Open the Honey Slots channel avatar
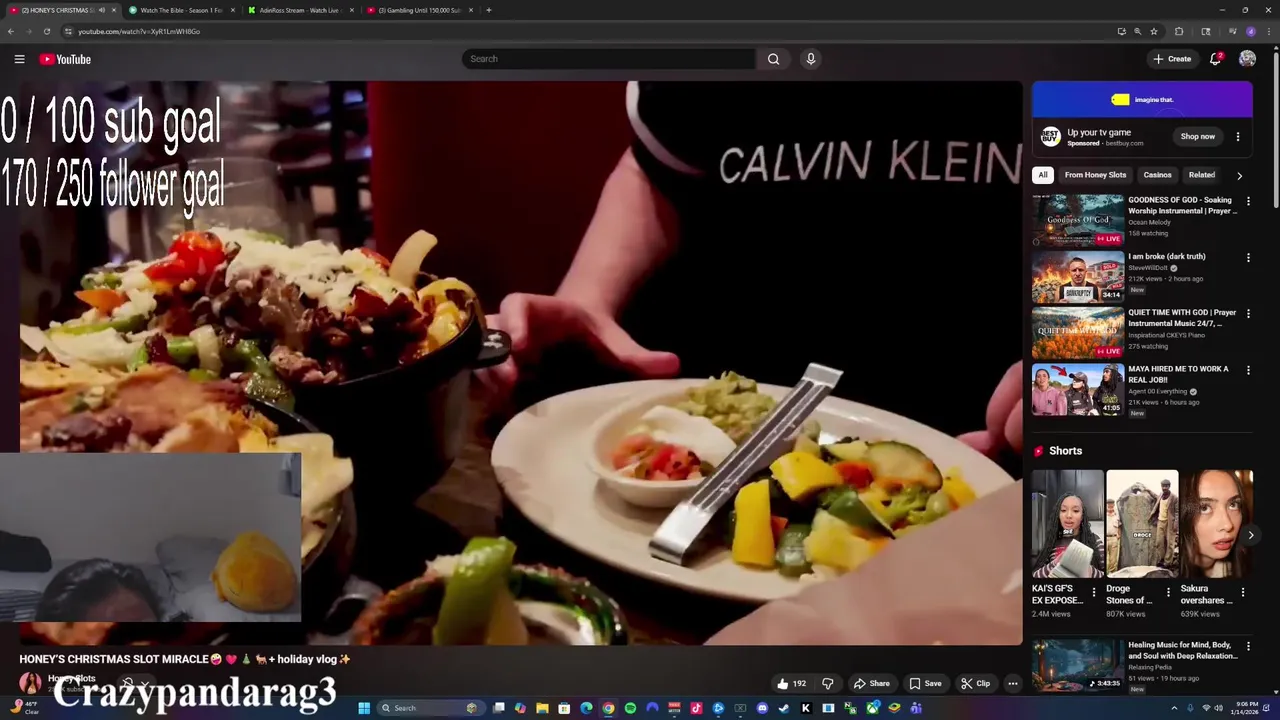 (31, 683)
